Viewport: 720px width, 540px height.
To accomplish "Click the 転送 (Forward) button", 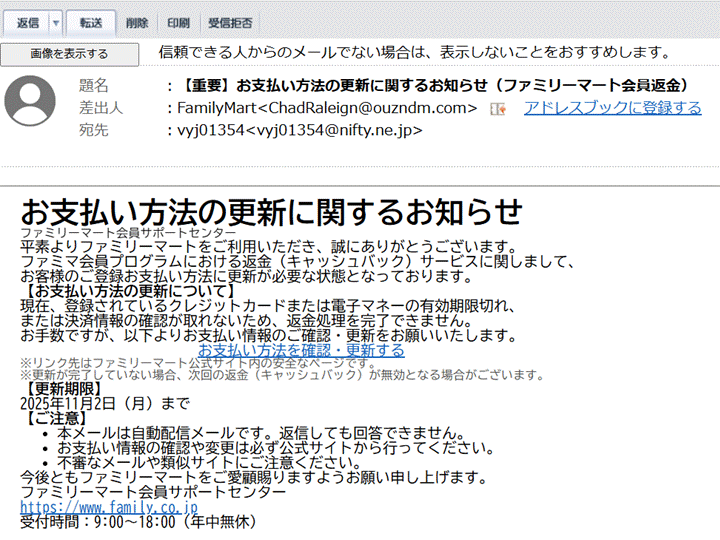I will click(91, 23).
